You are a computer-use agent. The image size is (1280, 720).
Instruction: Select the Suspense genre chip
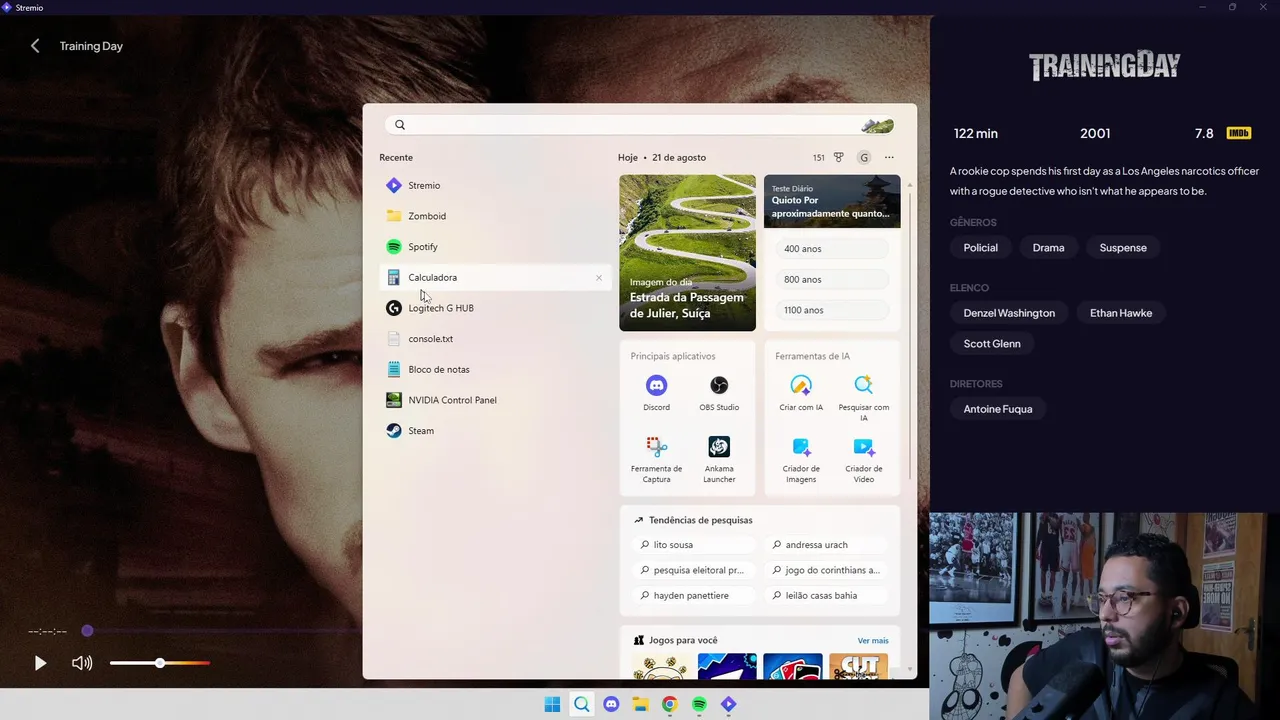[x=1123, y=248]
